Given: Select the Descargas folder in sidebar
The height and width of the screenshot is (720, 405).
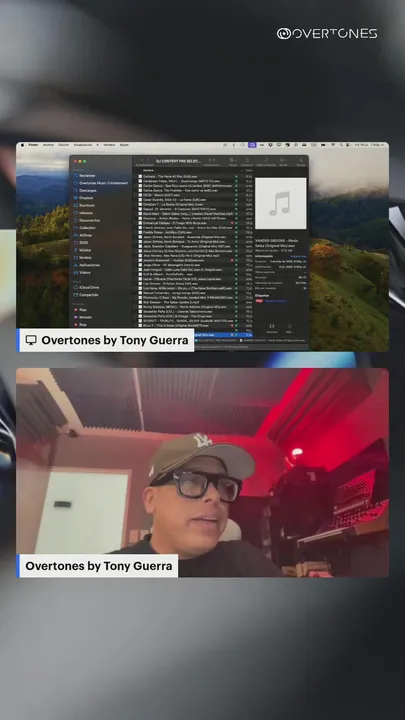Looking at the screenshot, I should (87, 190).
